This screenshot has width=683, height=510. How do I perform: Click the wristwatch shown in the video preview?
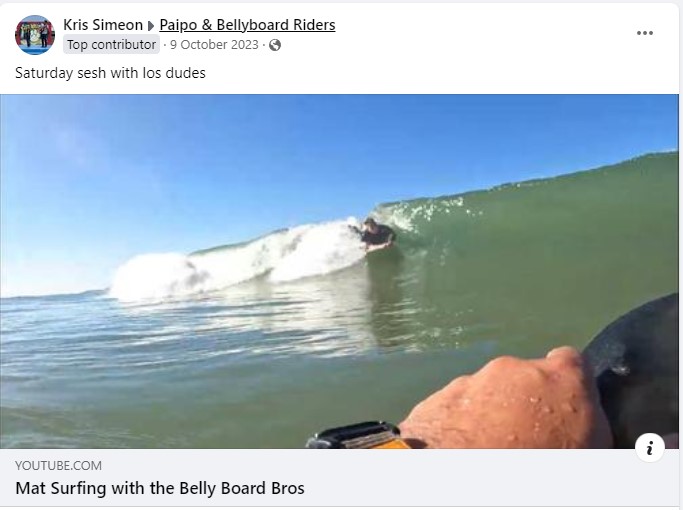(x=358, y=435)
